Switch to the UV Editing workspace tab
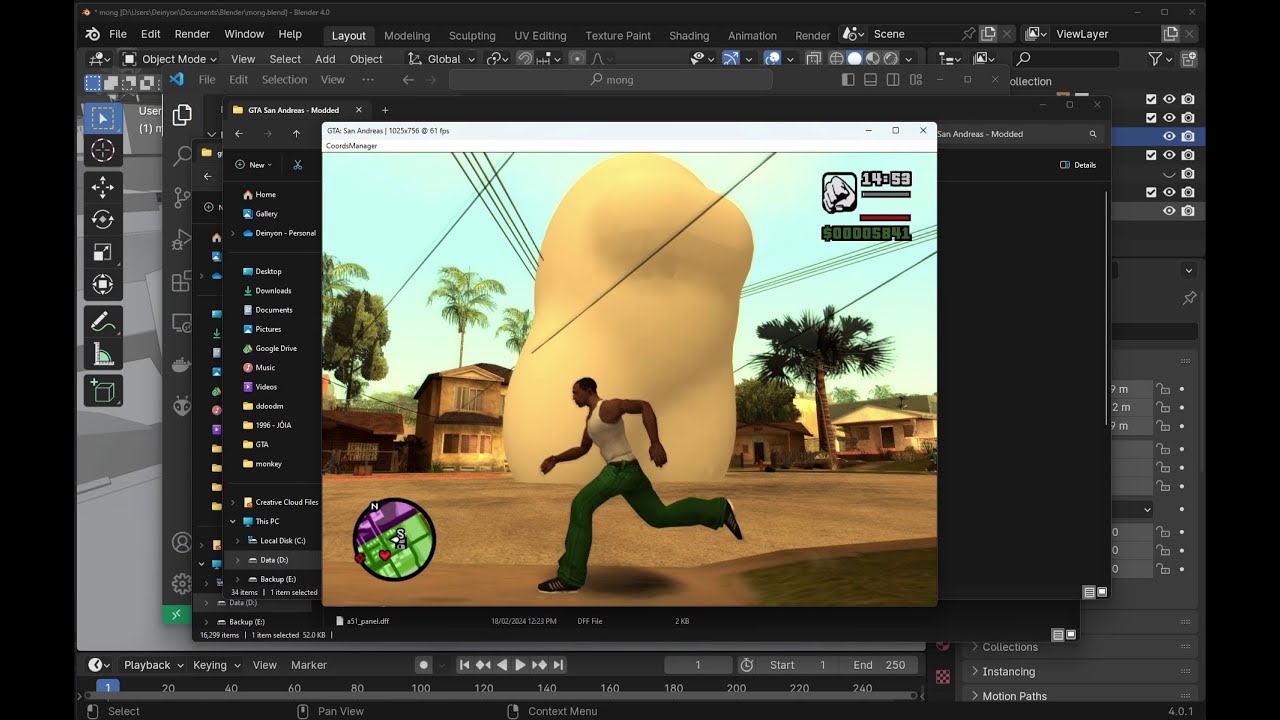 [x=540, y=35]
